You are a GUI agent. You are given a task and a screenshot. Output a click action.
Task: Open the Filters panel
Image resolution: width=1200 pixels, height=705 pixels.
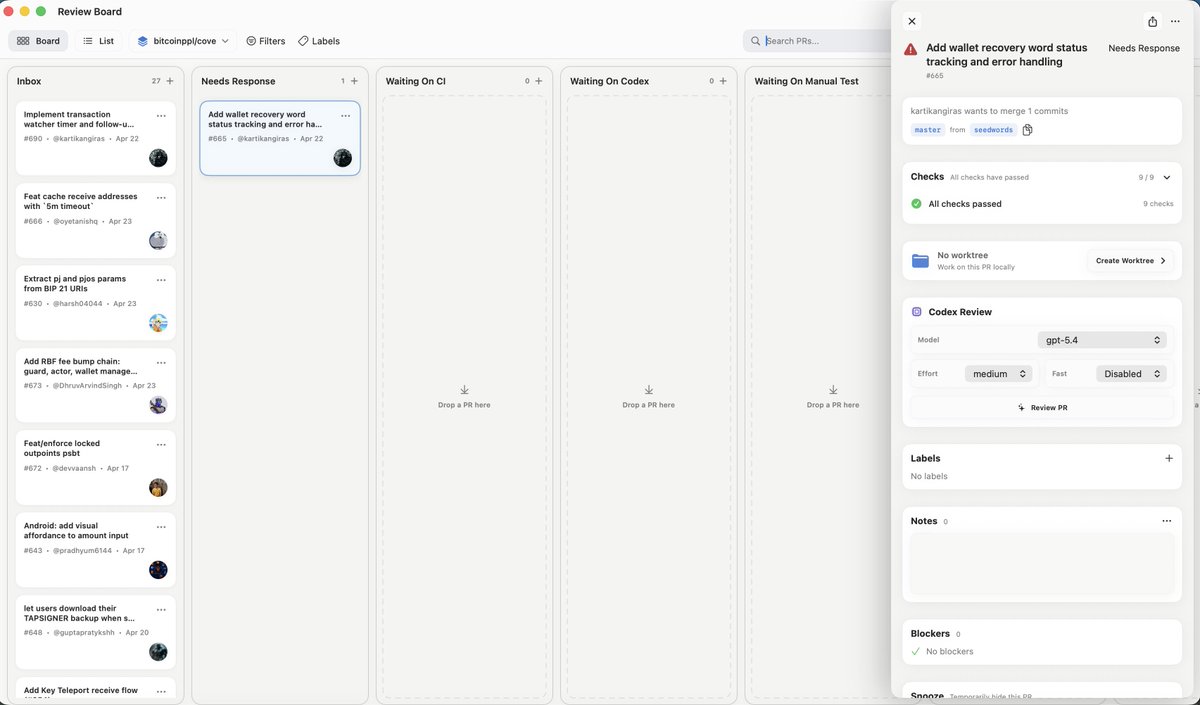tap(265, 41)
